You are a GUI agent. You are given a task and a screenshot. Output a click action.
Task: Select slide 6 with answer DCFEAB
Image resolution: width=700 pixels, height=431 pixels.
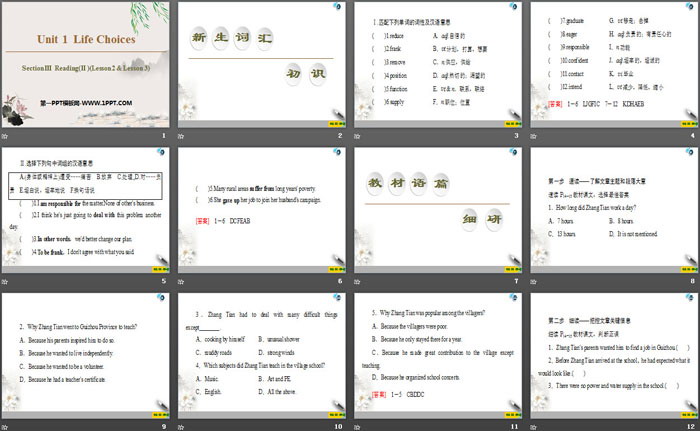(262, 210)
